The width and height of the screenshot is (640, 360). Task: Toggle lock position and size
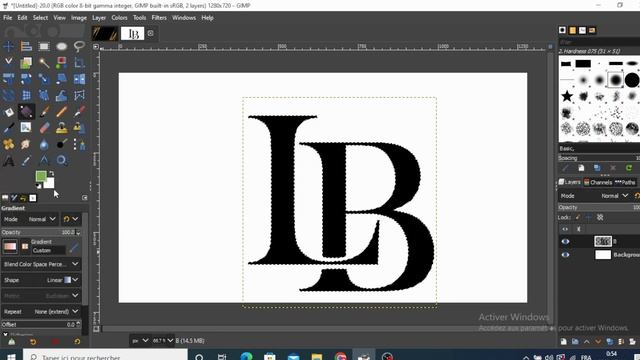point(589,218)
